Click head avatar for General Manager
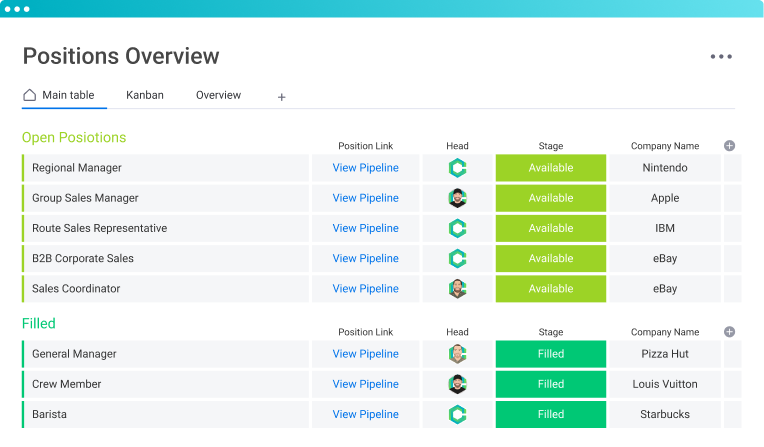The image size is (764, 447). (x=457, y=354)
